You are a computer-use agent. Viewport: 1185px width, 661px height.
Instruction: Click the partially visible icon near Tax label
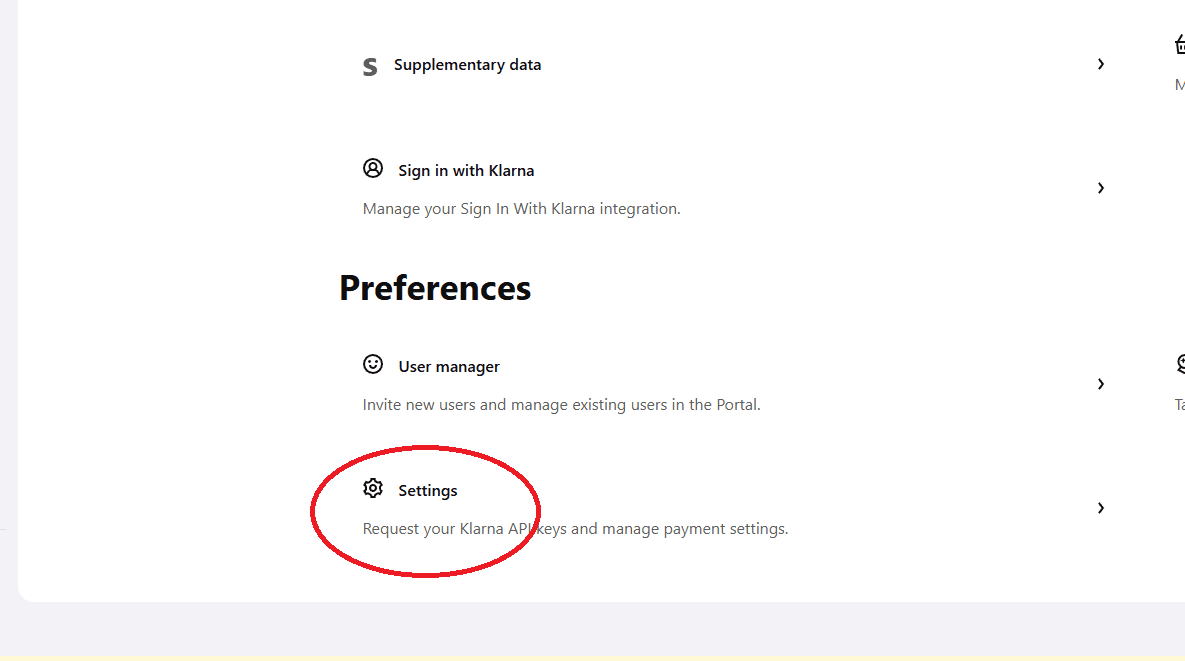1179,363
